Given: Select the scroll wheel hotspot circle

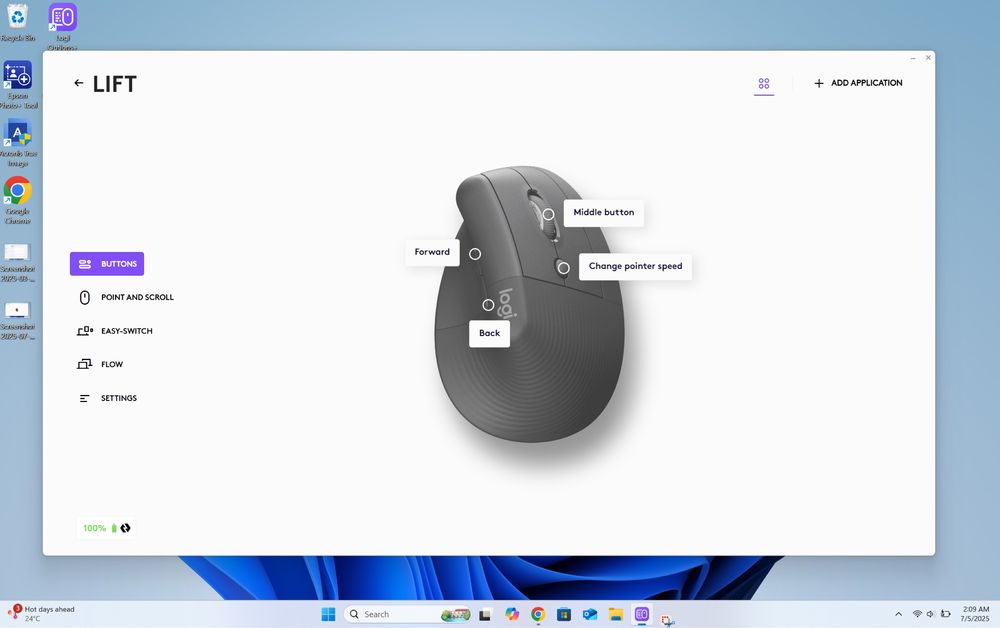Looking at the screenshot, I should point(548,214).
